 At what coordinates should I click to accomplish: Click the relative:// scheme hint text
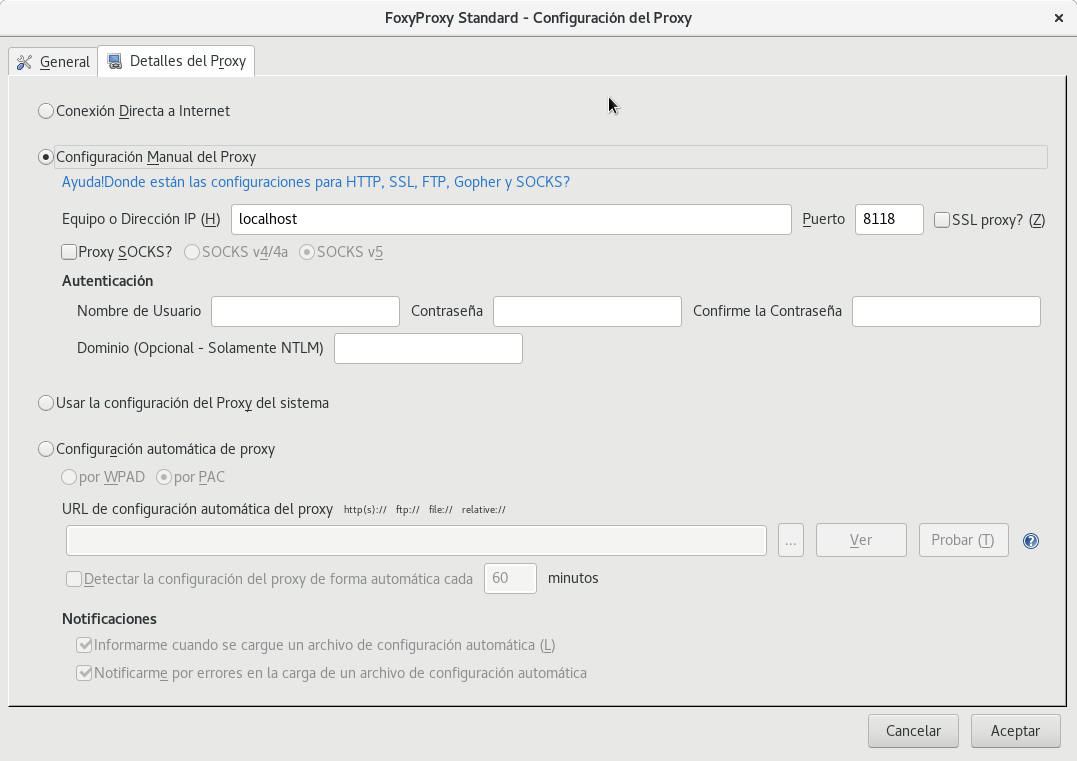tap(484, 510)
